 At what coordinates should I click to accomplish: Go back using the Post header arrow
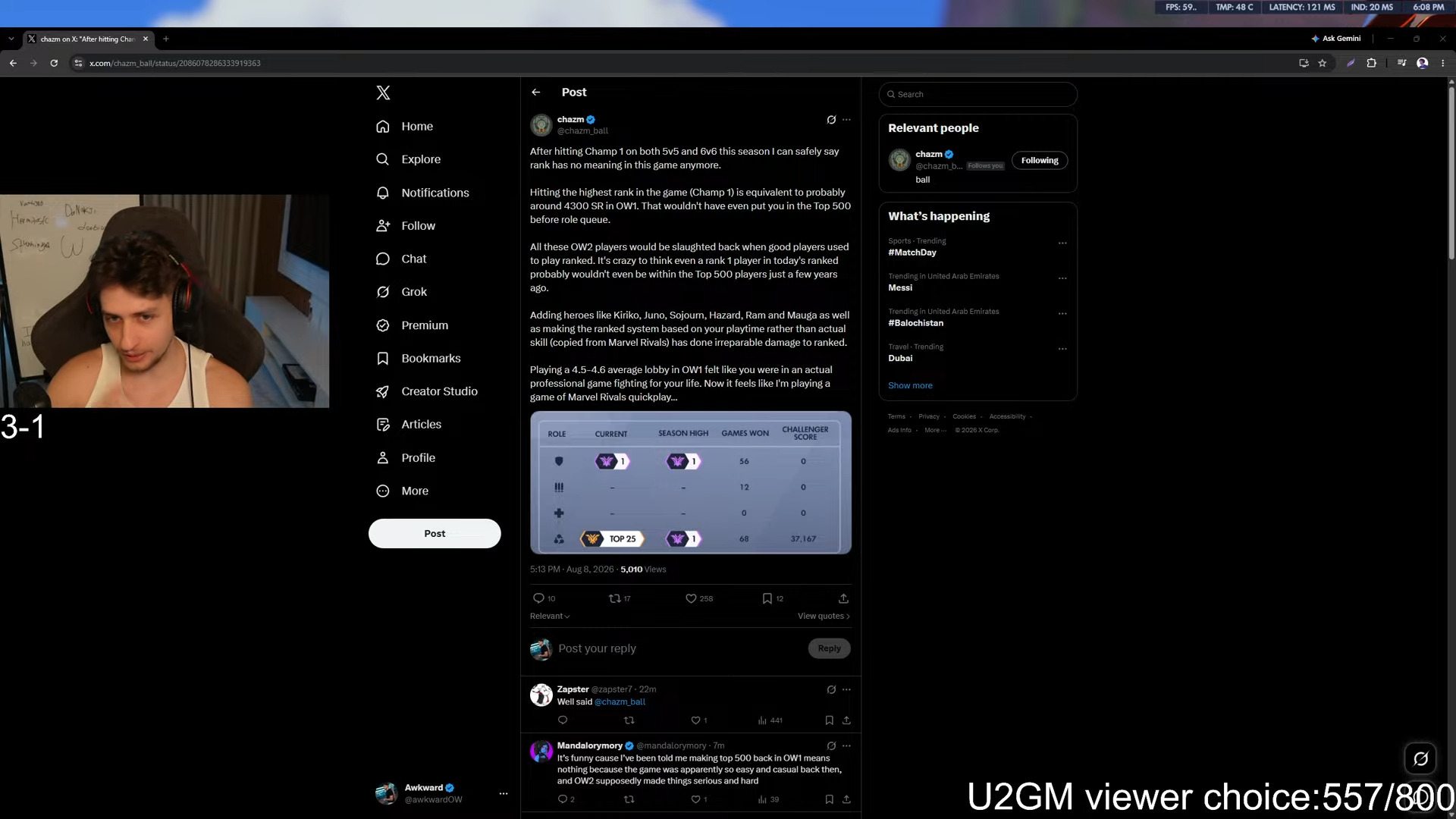click(536, 93)
